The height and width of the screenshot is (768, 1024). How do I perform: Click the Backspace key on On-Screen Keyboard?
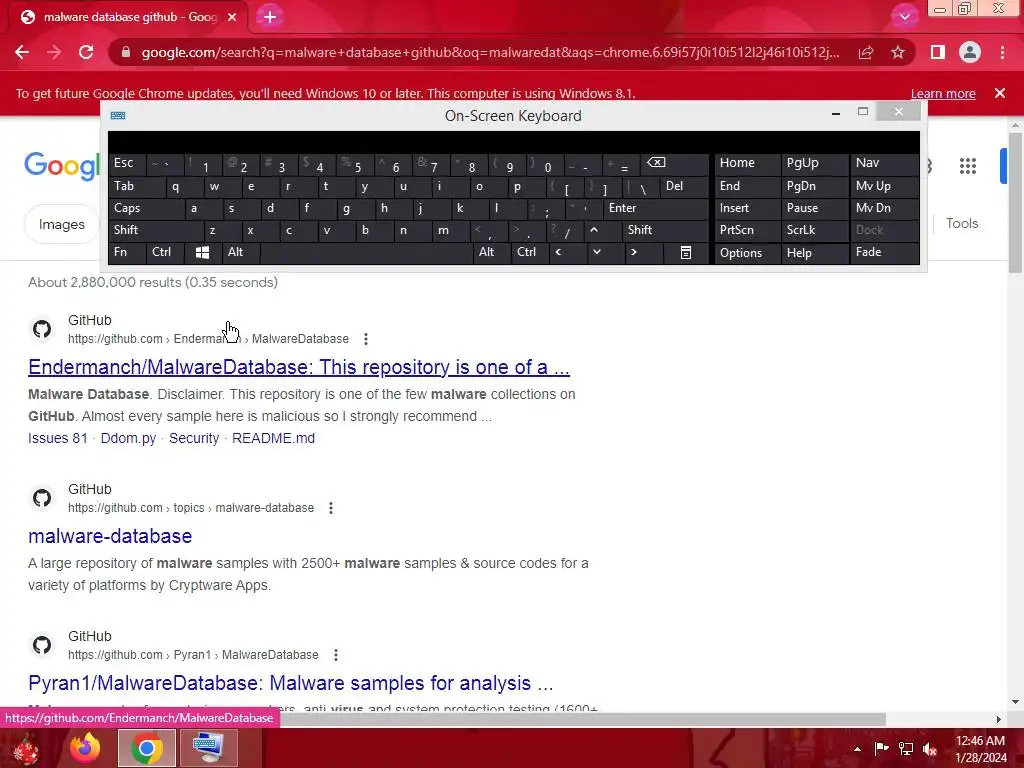673,163
